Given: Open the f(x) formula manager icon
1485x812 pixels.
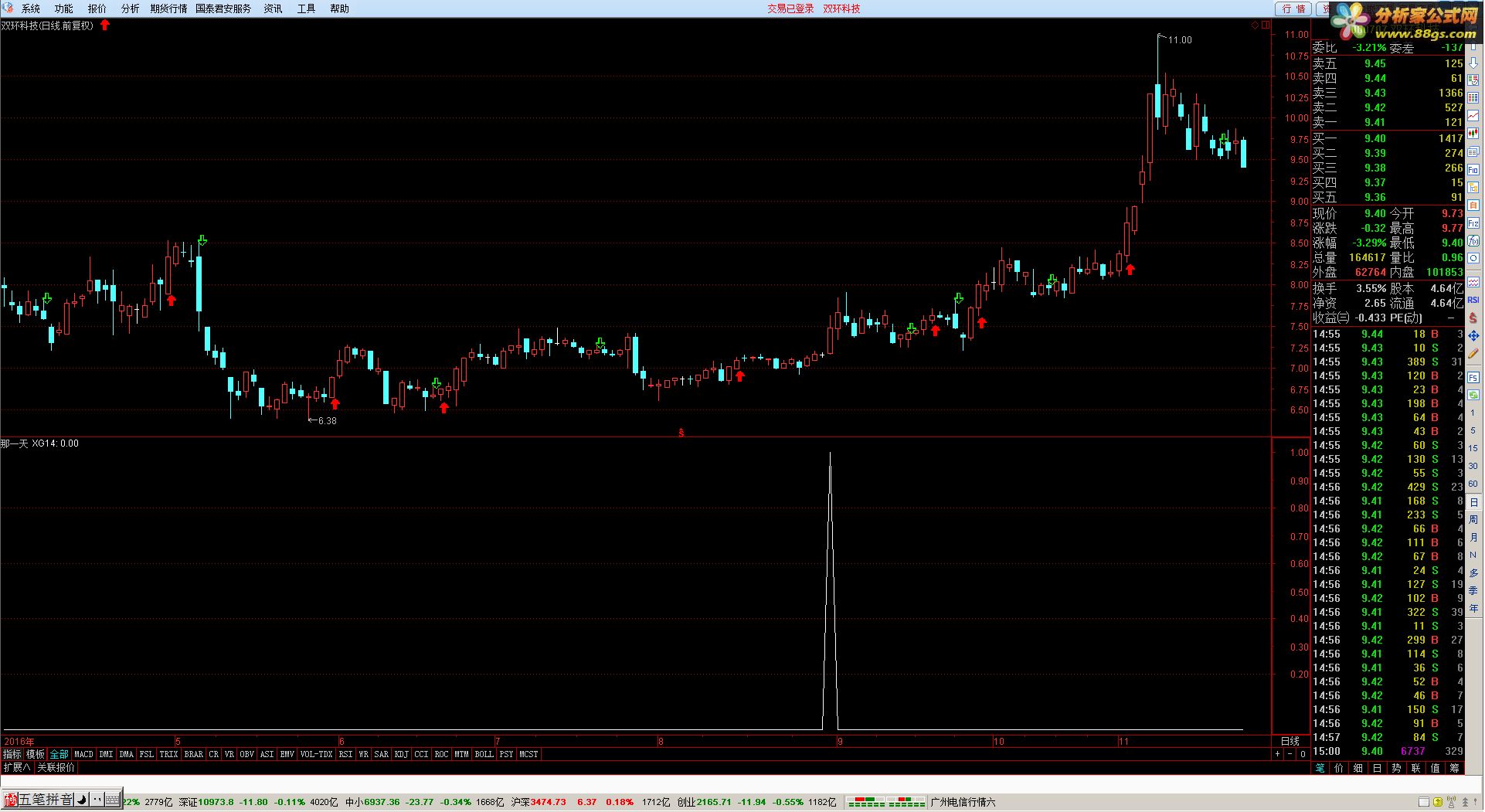Looking at the screenshot, I should click(x=1473, y=241).
